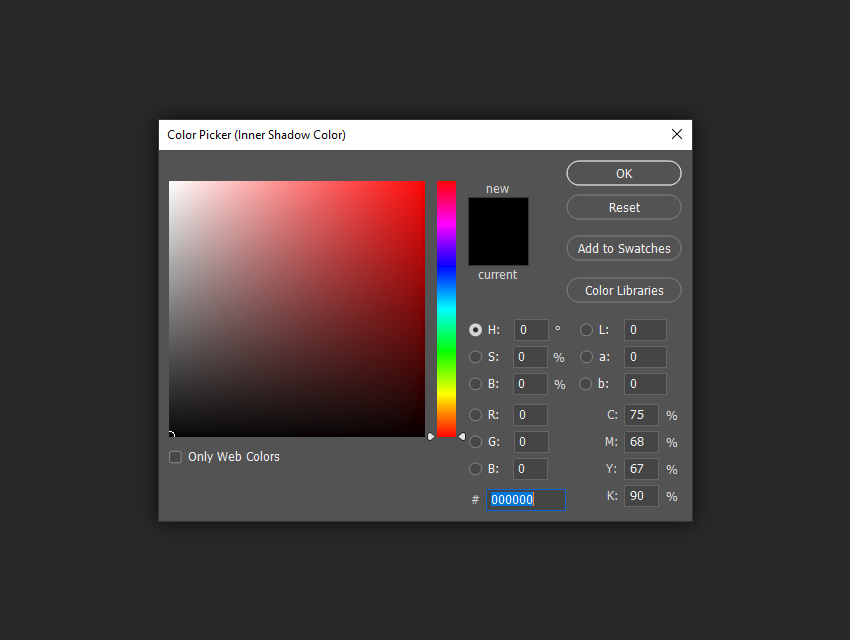Select the L radio button for Lab lightness
850x640 pixels.
[586, 330]
